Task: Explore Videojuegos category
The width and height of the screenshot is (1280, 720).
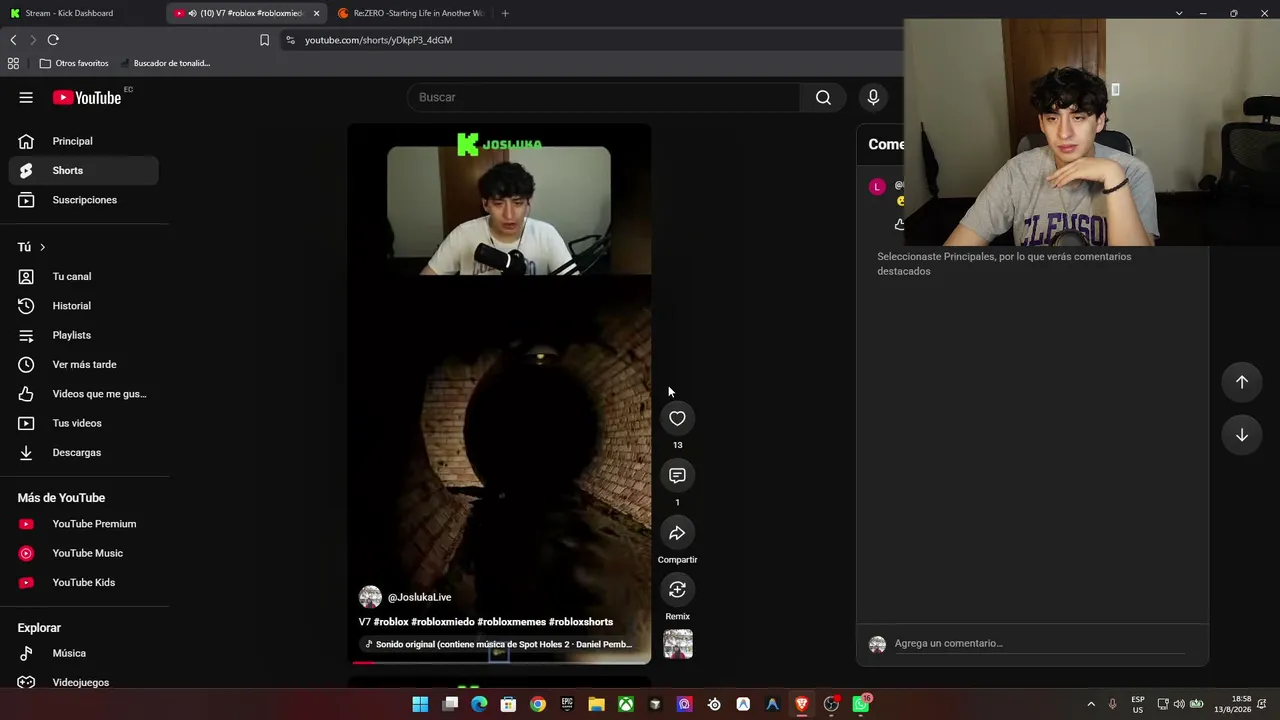Action: [x=84, y=682]
